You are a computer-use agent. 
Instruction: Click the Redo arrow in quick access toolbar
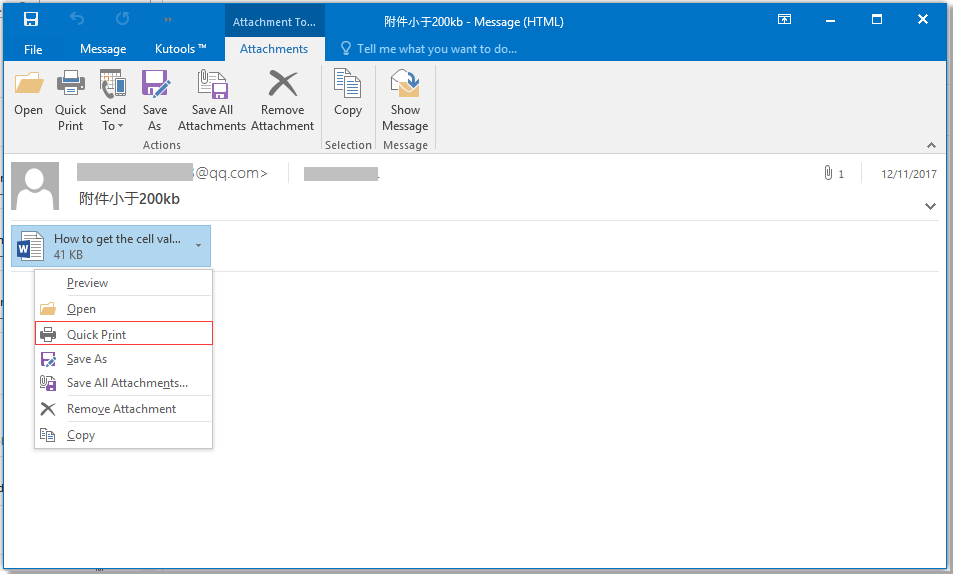coord(122,19)
